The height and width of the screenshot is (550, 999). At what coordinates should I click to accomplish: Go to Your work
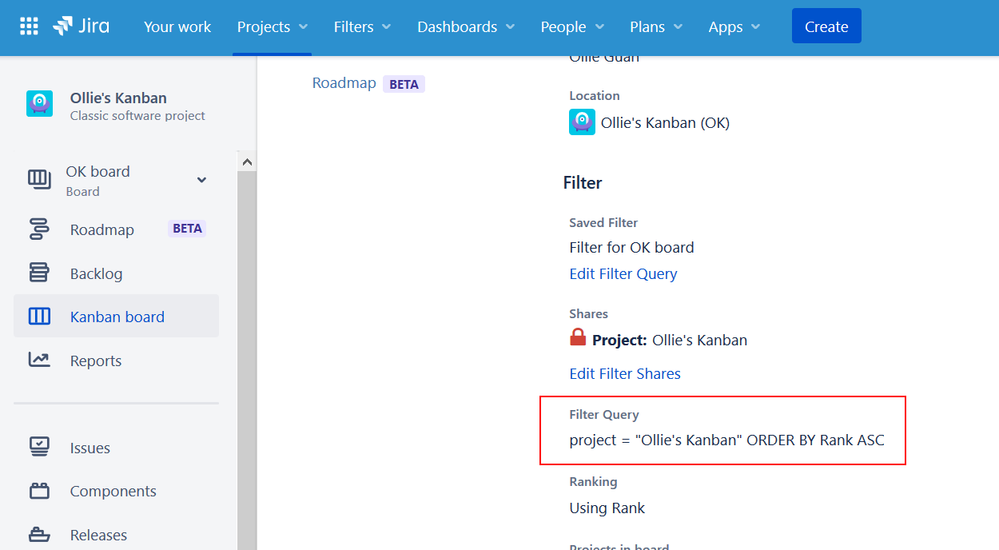[177, 27]
